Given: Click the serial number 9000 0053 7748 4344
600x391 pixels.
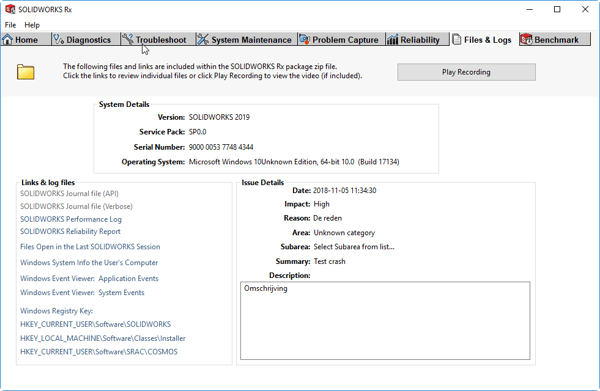Looking at the screenshot, I should click(221, 147).
